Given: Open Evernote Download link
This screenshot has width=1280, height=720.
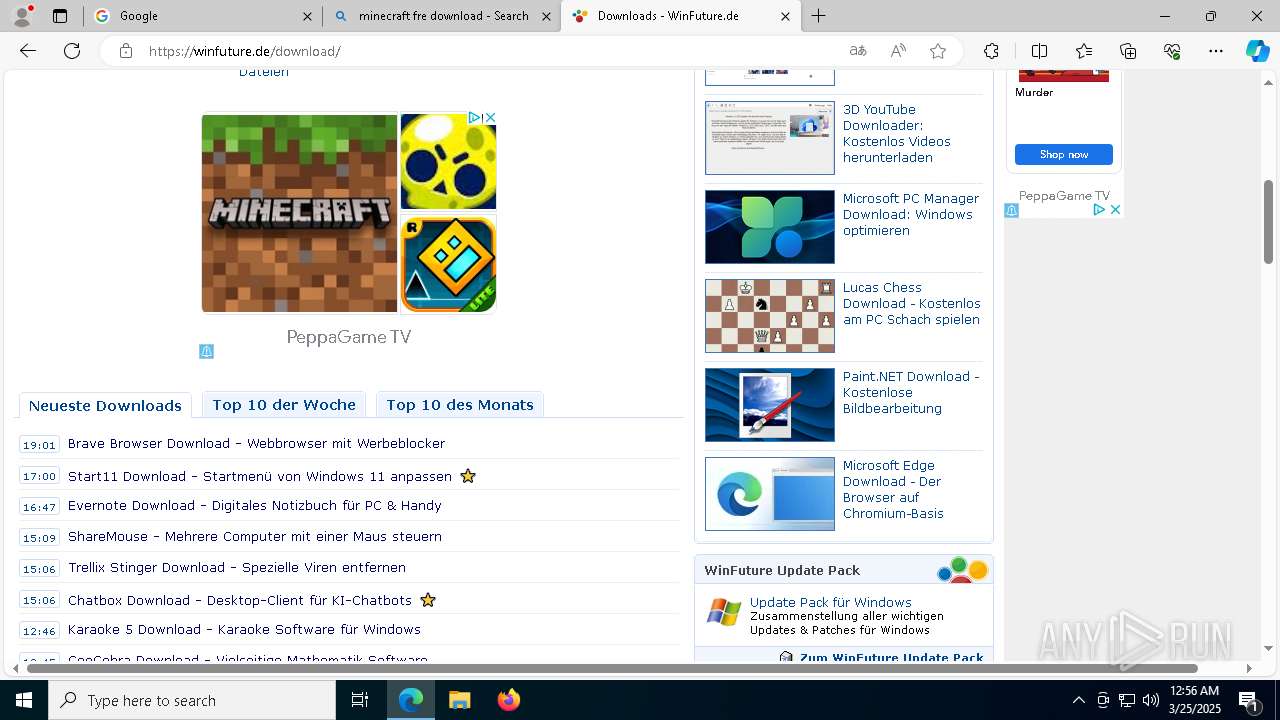Looking at the screenshot, I should click(255, 505).
